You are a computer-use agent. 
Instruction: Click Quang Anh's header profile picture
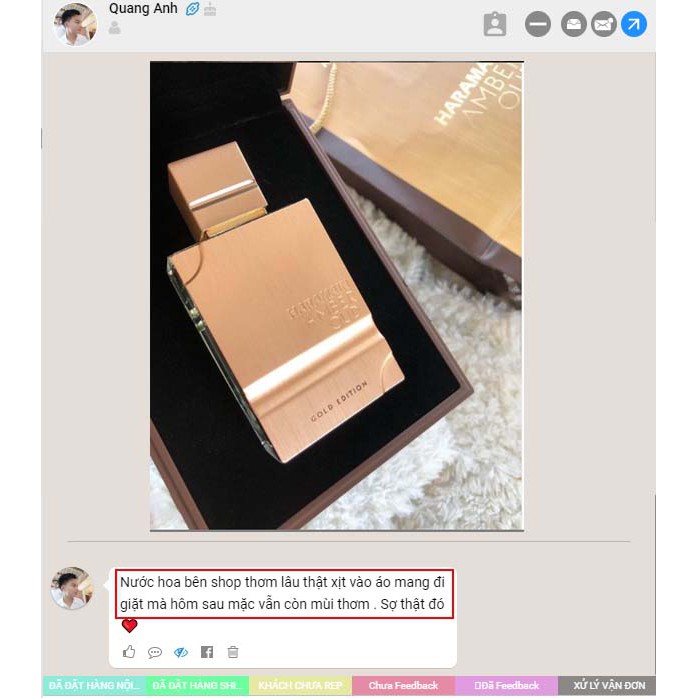pos(75,24)
